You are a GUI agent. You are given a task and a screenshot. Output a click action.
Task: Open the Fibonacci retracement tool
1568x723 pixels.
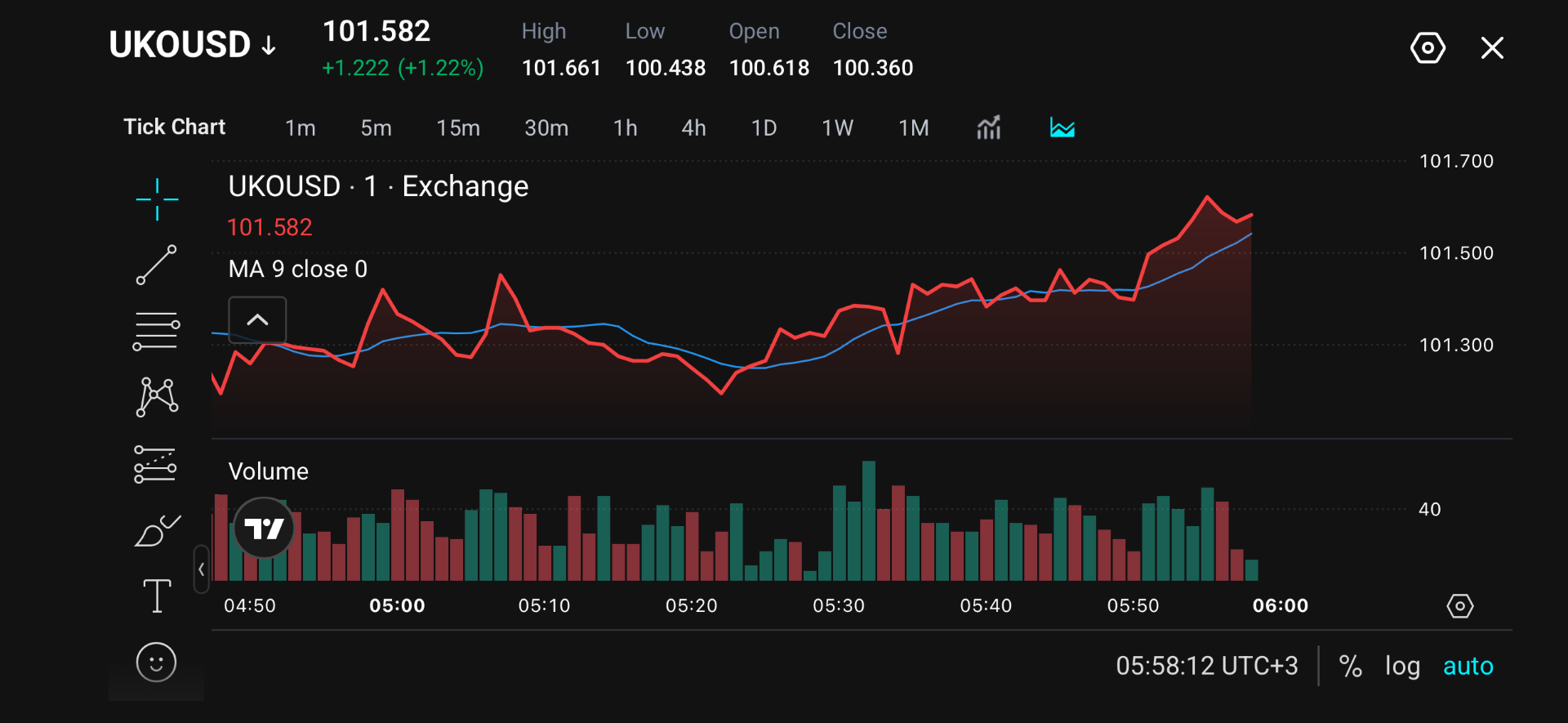coord(156,331)
